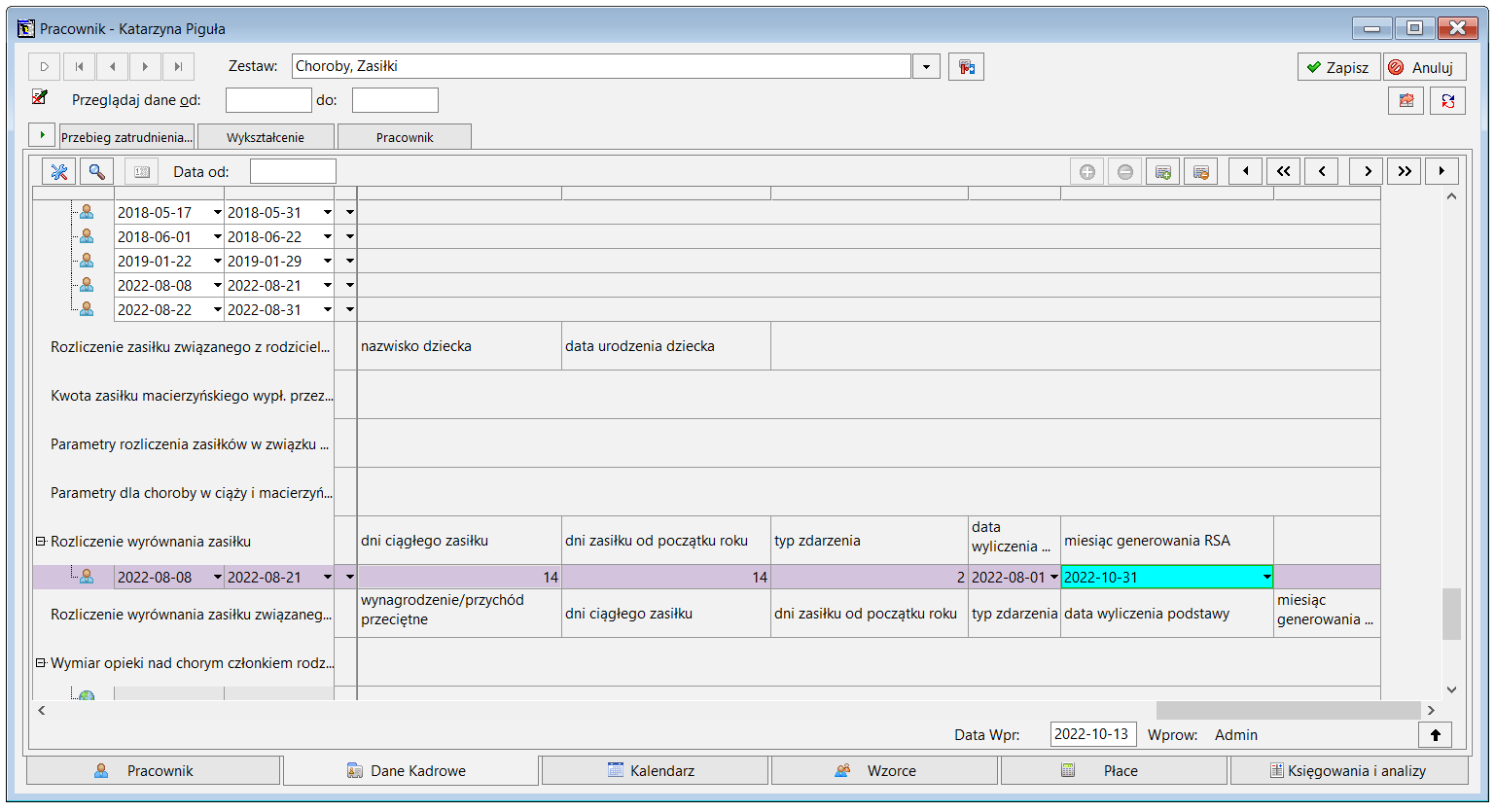
Task: Click the green arrow left of Przebieg zatrudnienia tab
Action: pos(42,135)
